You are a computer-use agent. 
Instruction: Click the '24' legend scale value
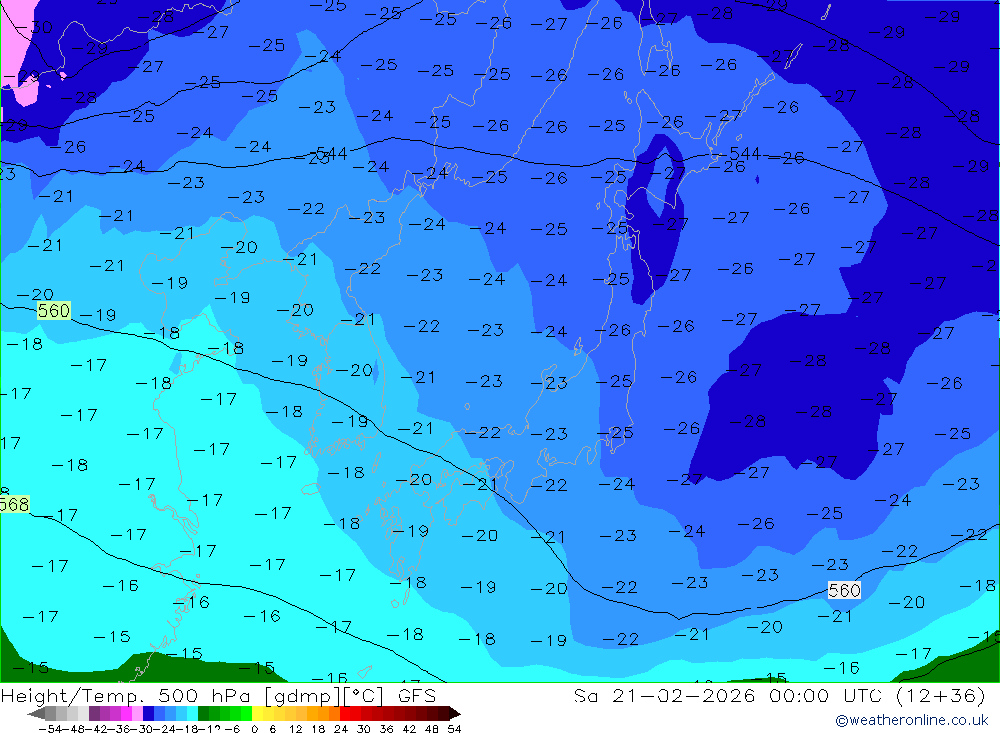coord(341,729)
